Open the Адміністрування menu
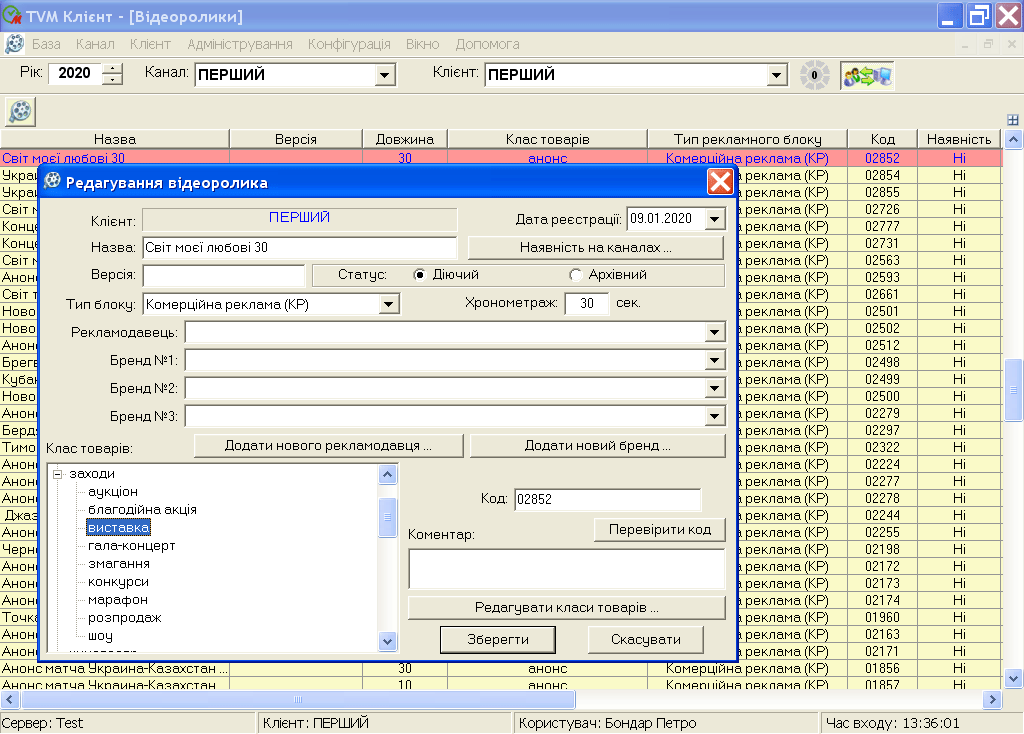 coord(239,45)
